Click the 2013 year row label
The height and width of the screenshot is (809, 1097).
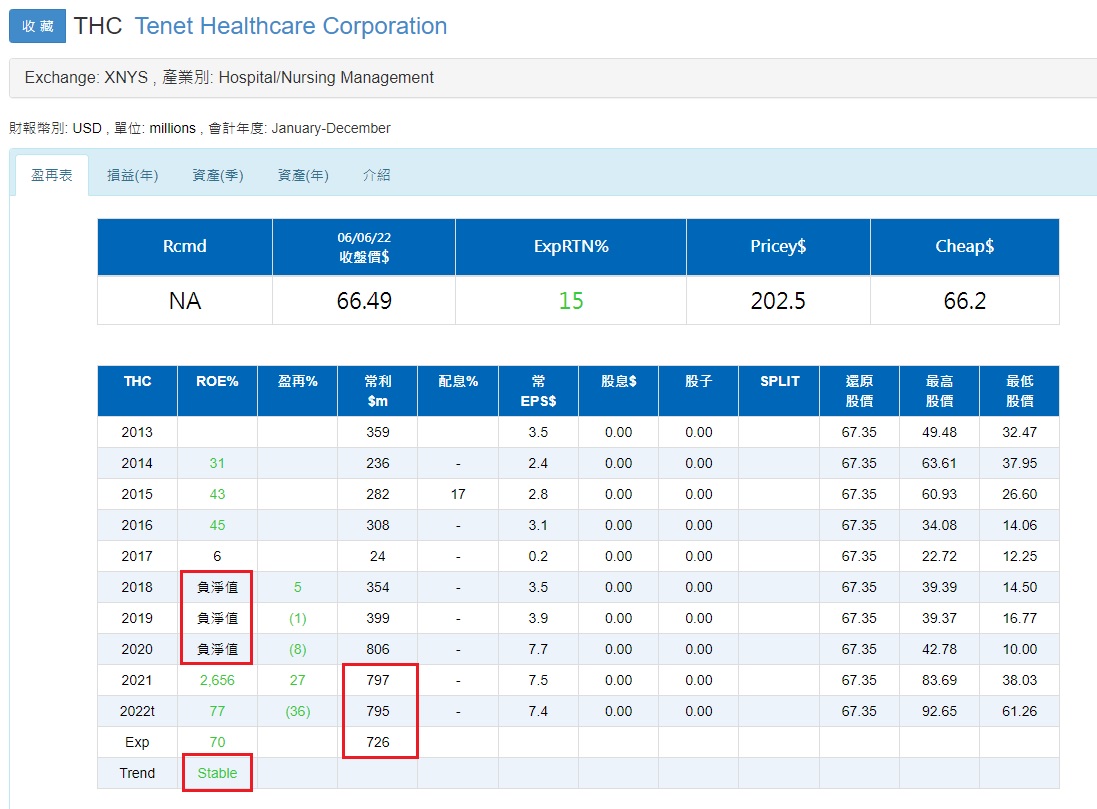(x=137, y=432)
